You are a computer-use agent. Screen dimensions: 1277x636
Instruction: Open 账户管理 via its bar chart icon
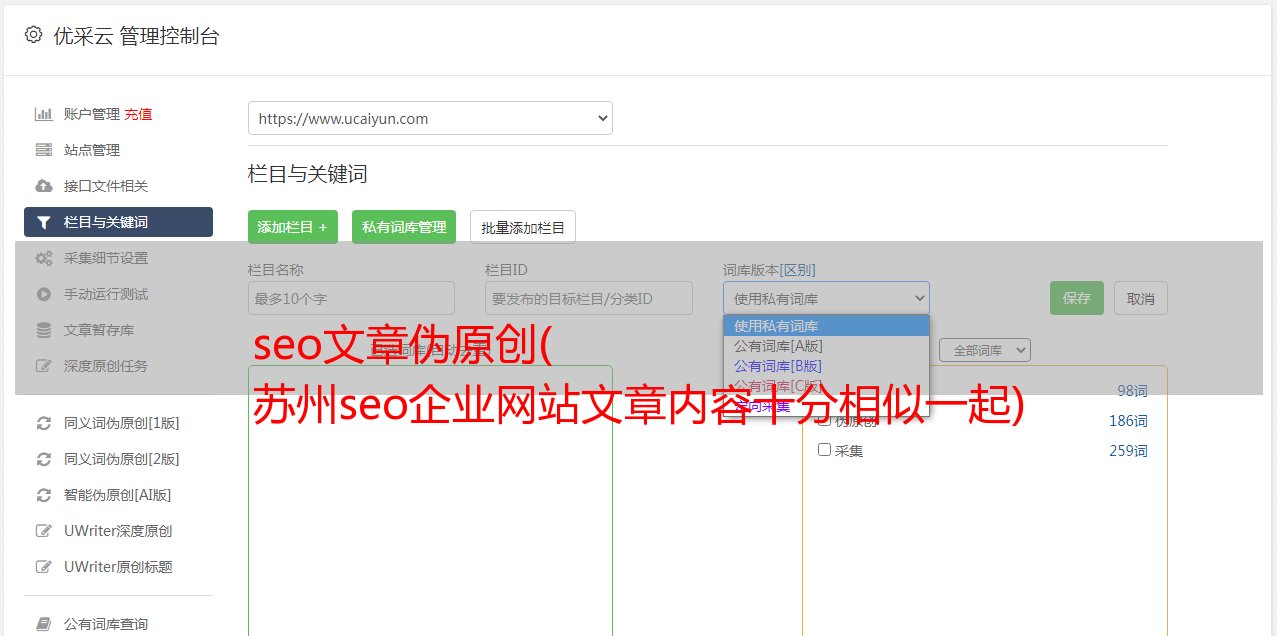point(43,114)
